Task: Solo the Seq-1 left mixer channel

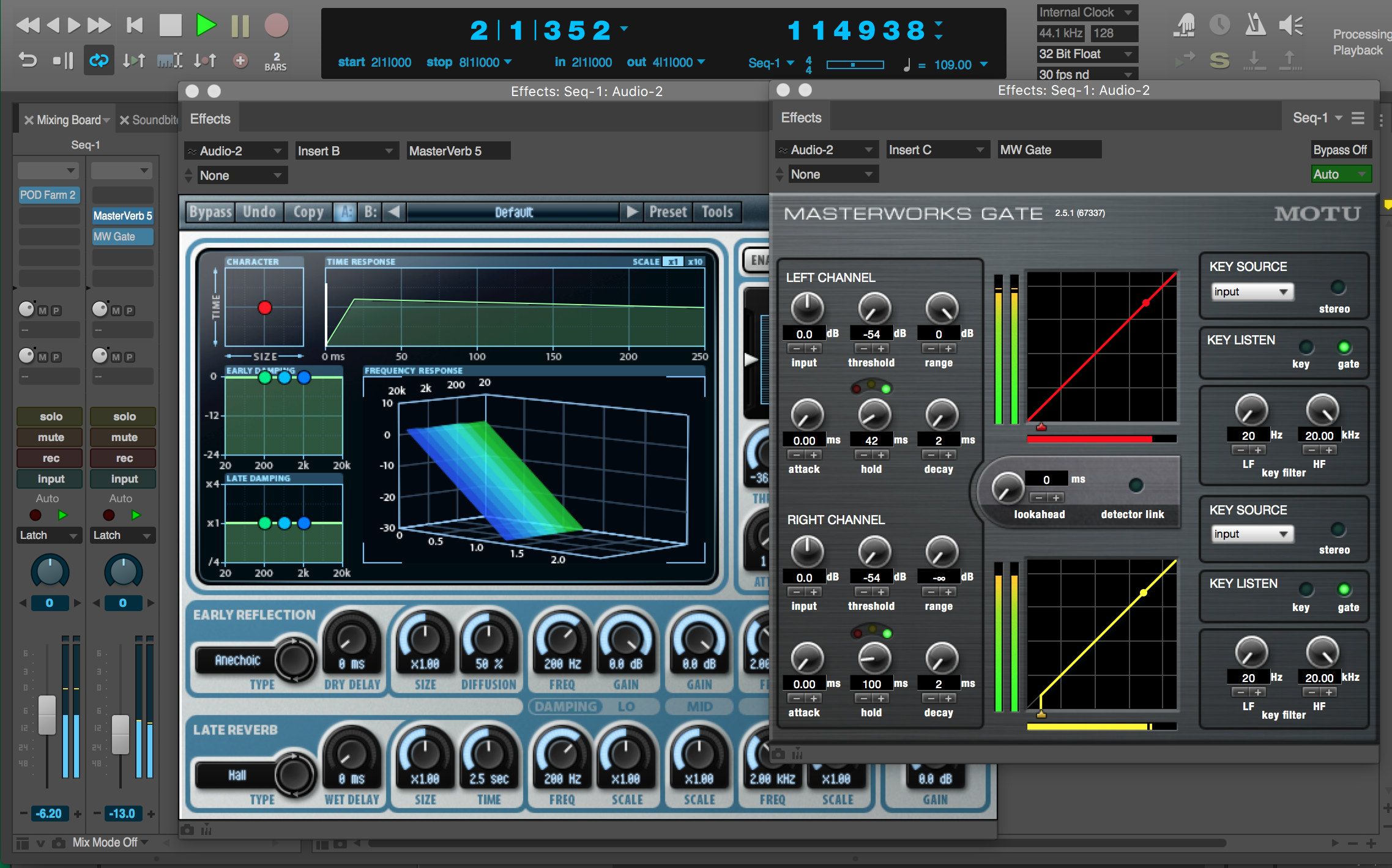Action: coord(49,417)
